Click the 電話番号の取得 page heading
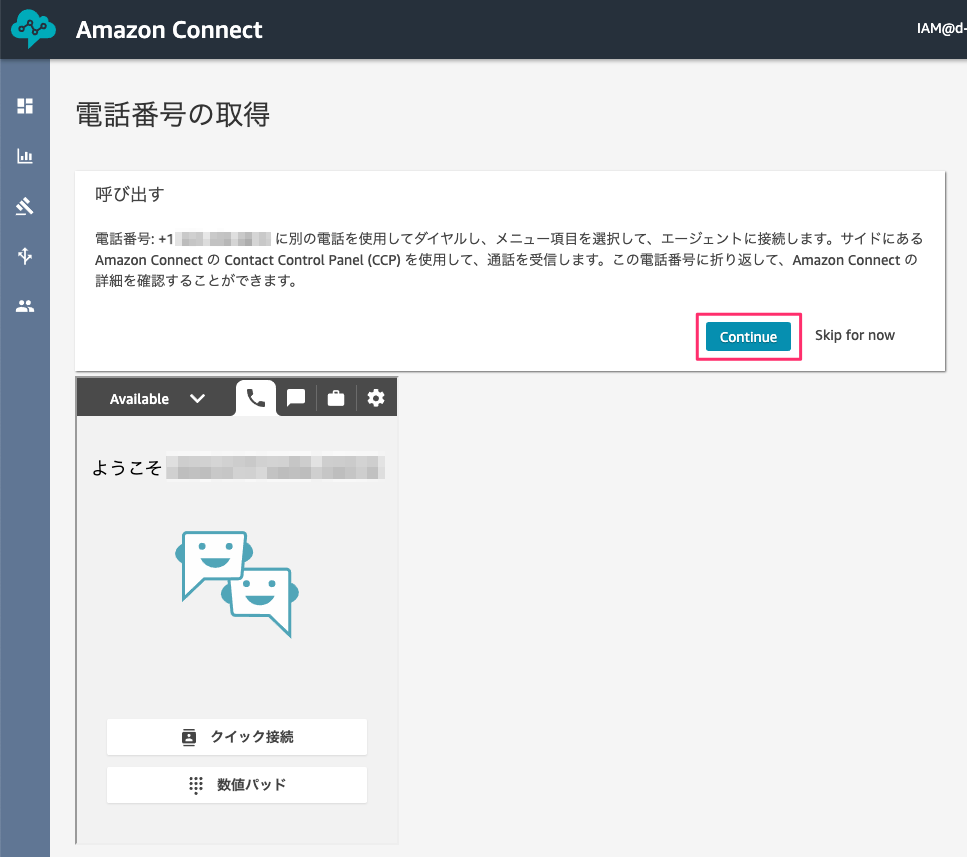 (173, 115)
